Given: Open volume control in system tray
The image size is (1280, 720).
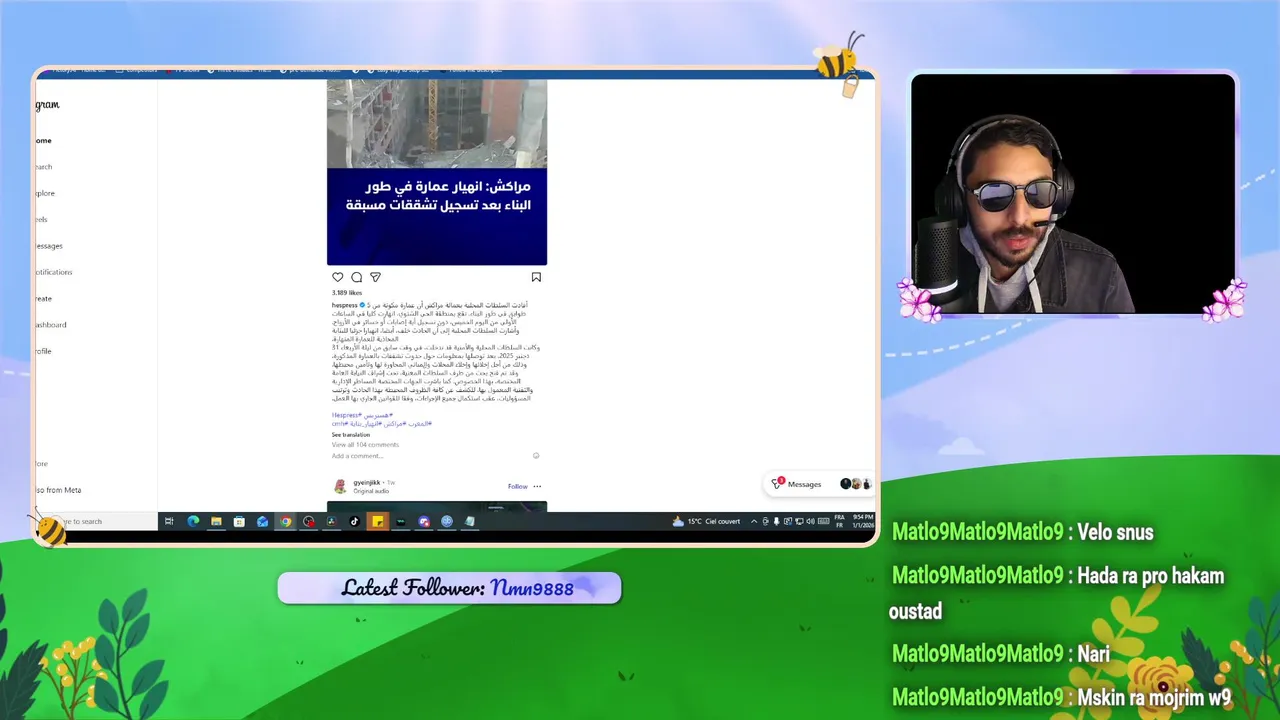Looking at the screenshot, I should pyautogui.click(x=811, y=521).
